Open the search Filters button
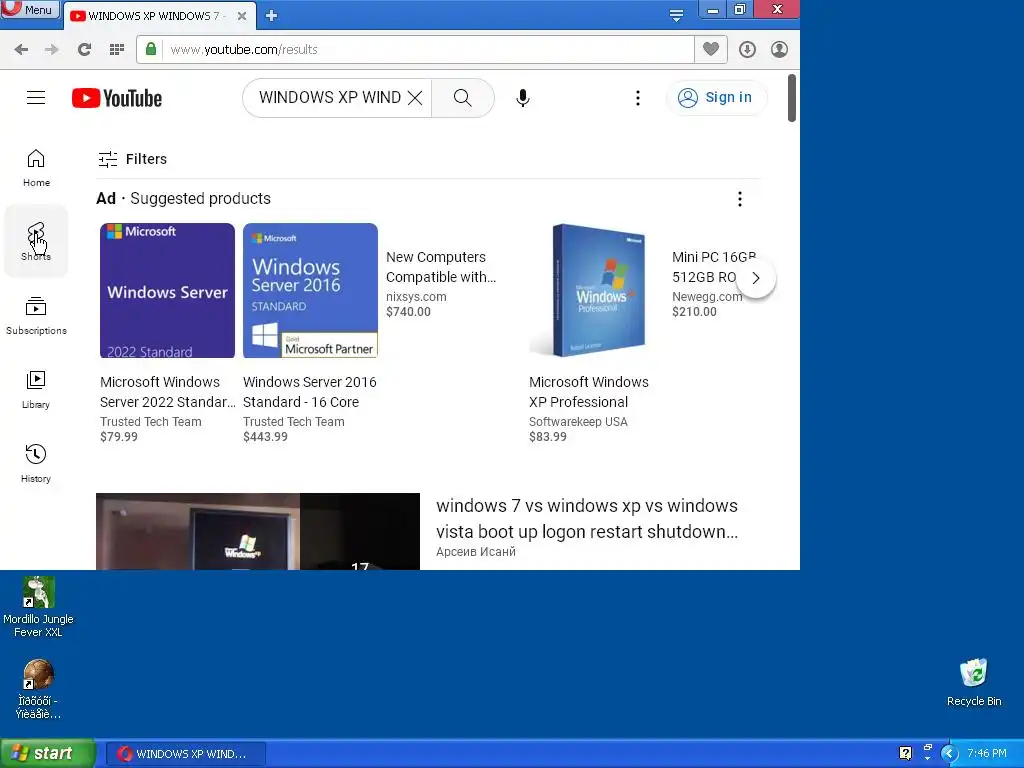 click(x=133, y=159)
